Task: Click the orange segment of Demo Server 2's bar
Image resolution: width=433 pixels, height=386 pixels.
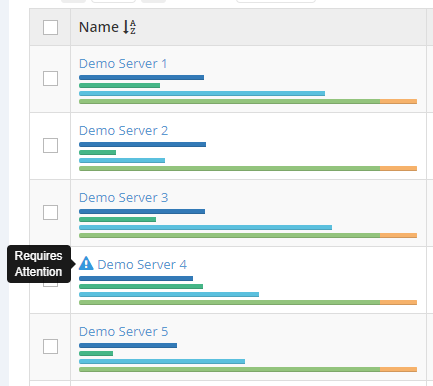Action: pyautogui.click(x=398, y=168)
